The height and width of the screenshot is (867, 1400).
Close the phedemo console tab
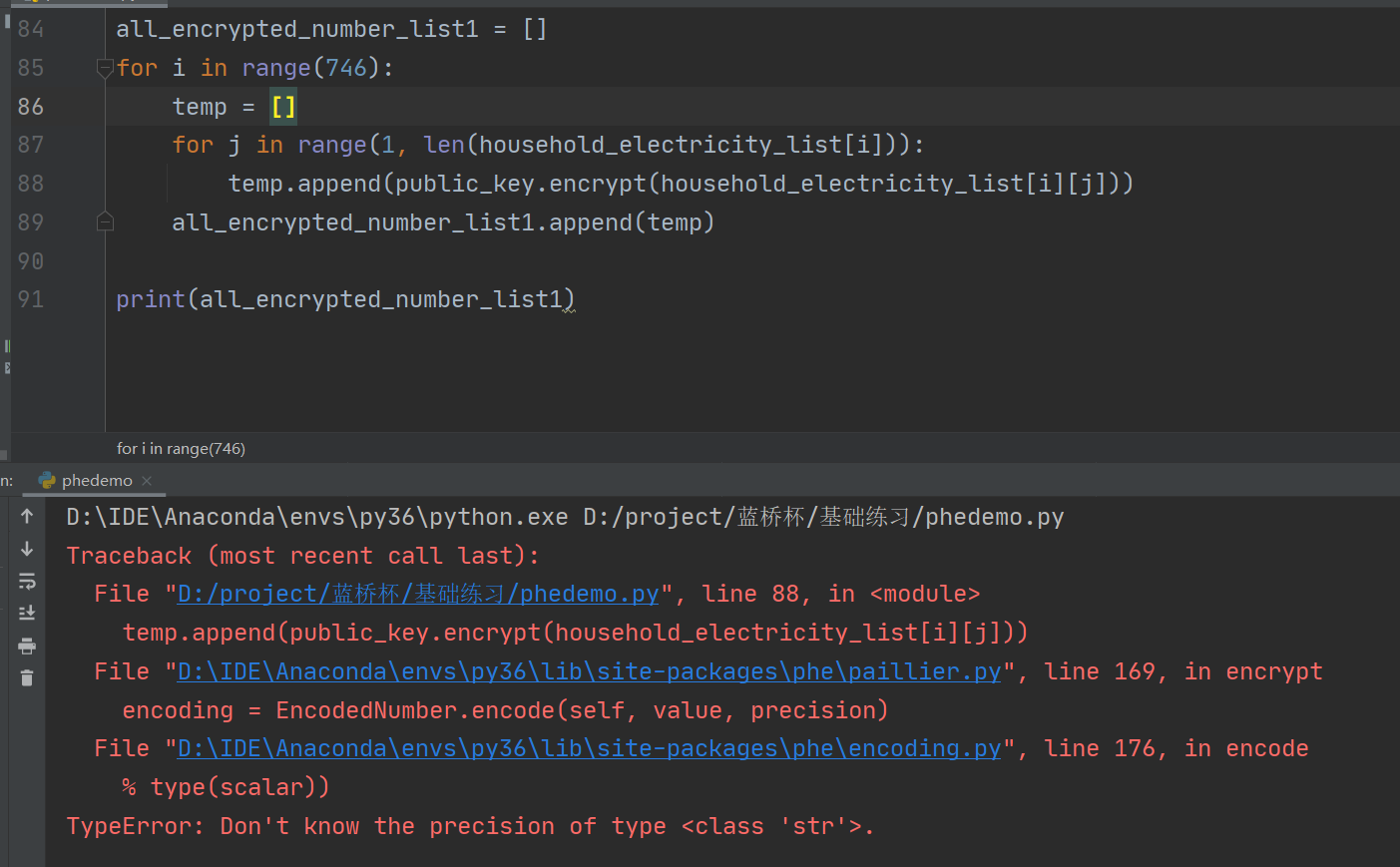[x=146, y=480]
